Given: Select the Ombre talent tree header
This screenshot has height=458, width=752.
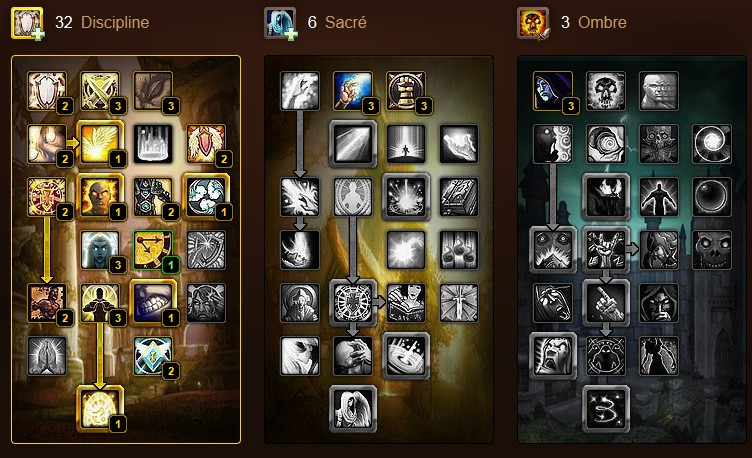Looking at the screenshot, I should (x=602, y=22).
